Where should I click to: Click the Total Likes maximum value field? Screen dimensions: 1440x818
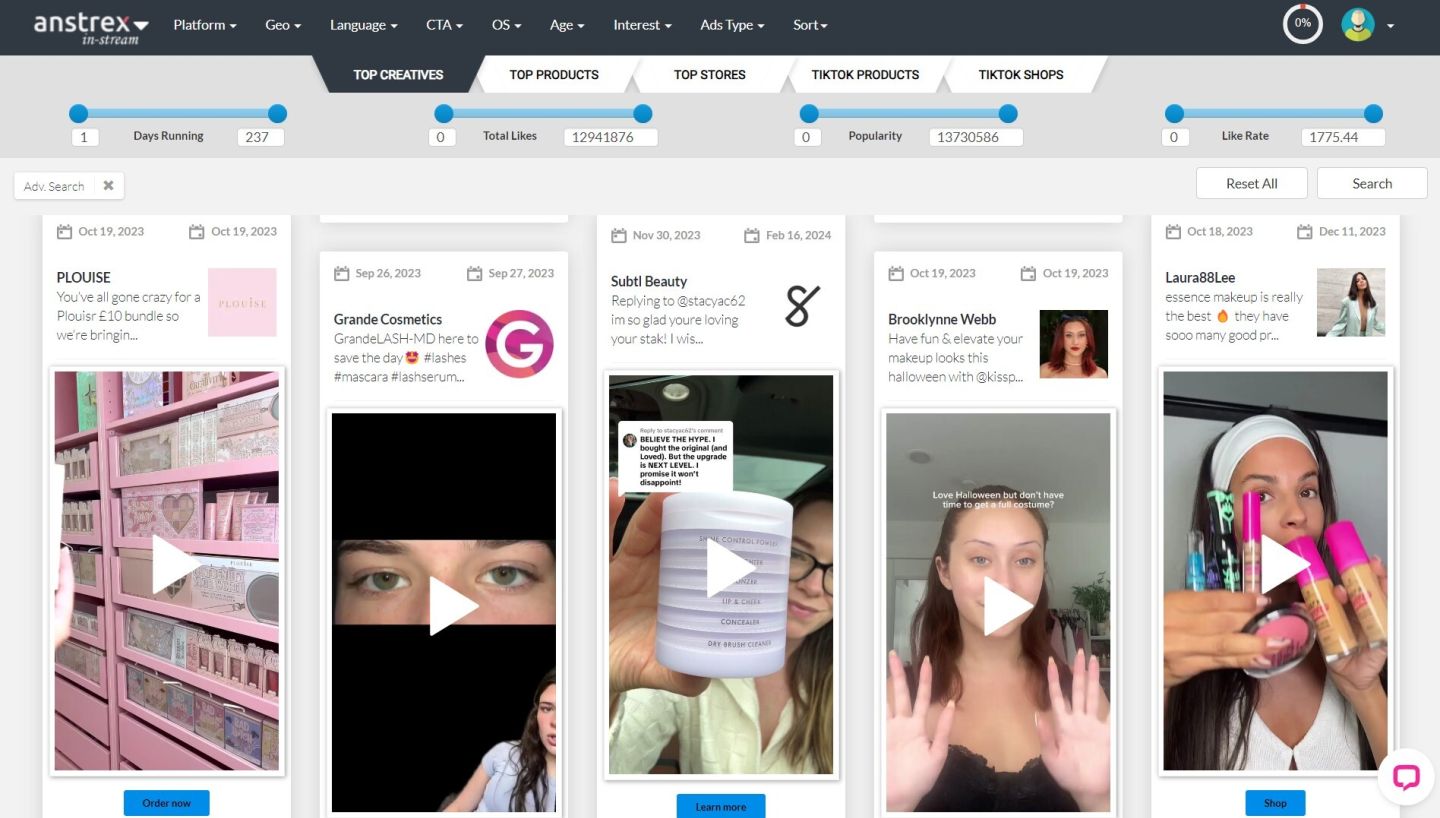coord(609,137)
